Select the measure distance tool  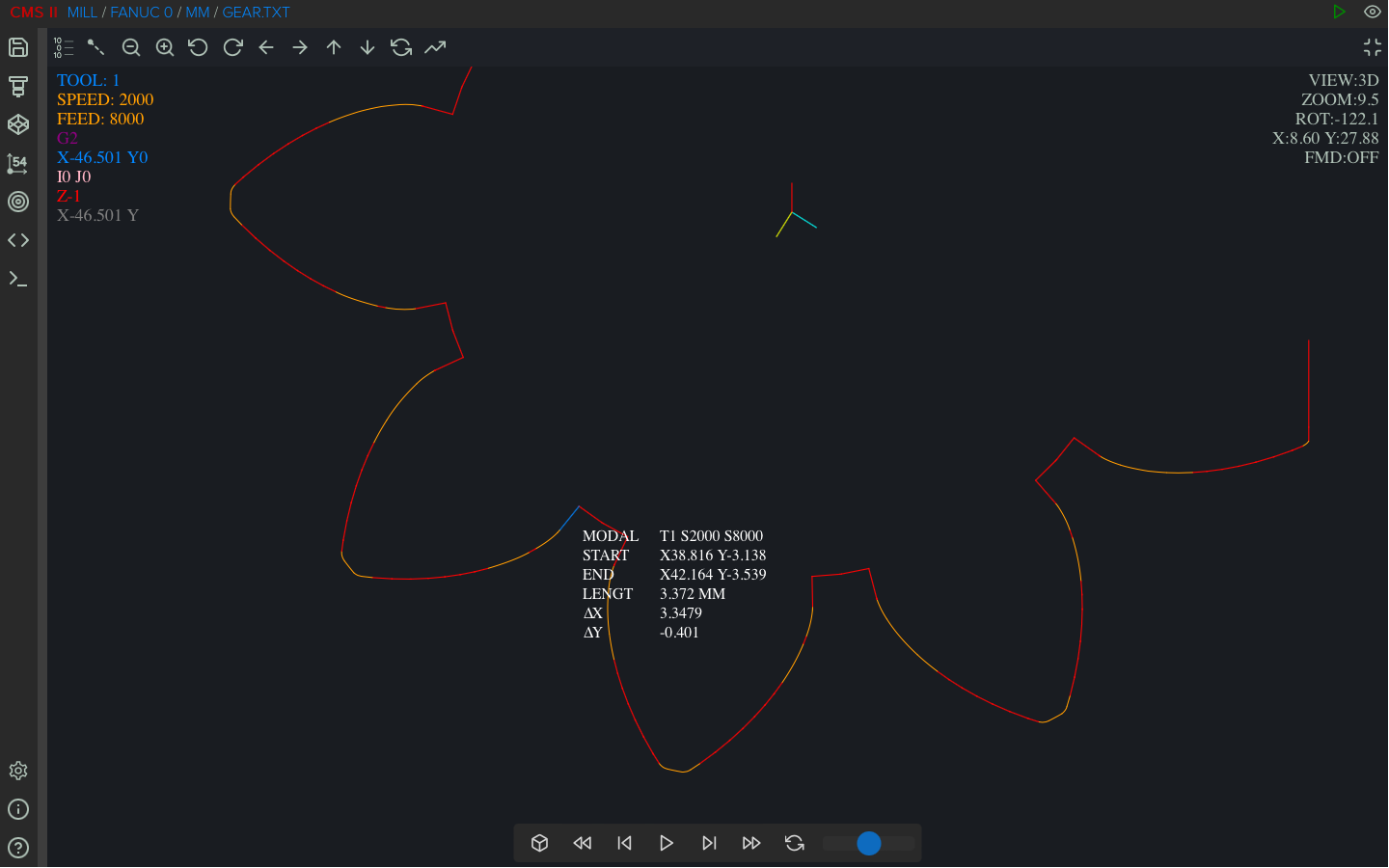point(96,47)
